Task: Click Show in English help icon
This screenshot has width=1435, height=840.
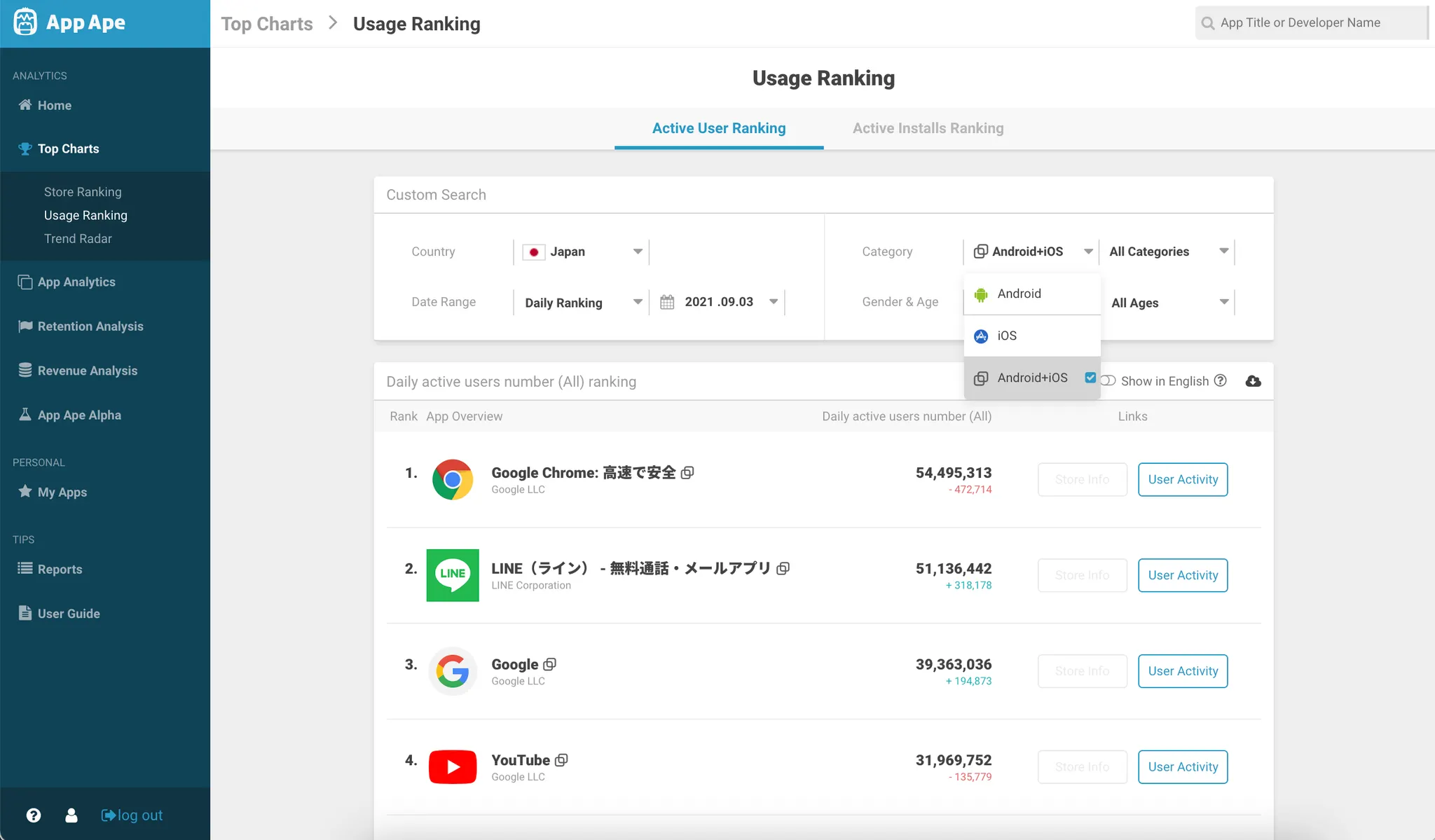Action: click(x=1221, y=380)
